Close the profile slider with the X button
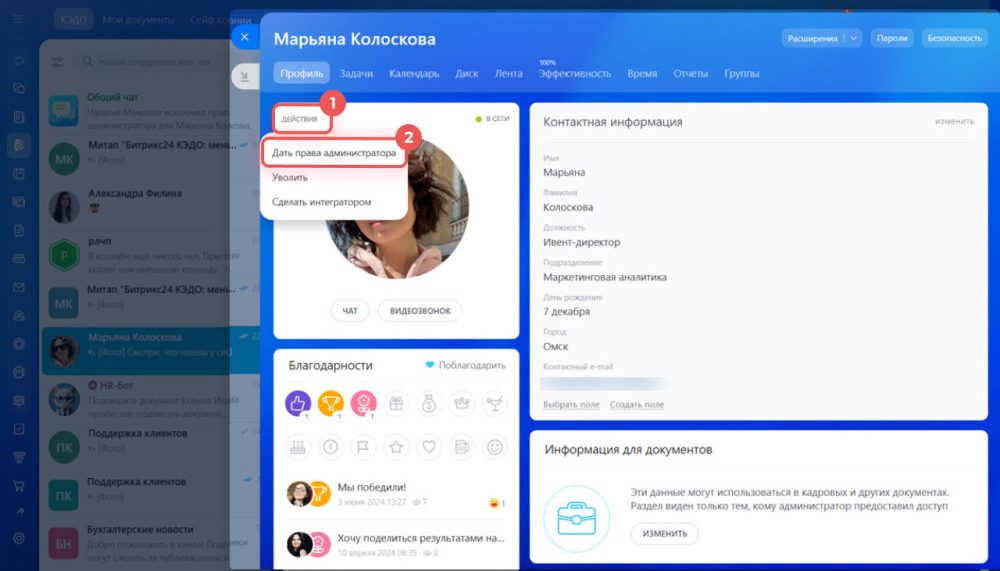Screen dimensions: 1000x571 click(x=244, y=37)
